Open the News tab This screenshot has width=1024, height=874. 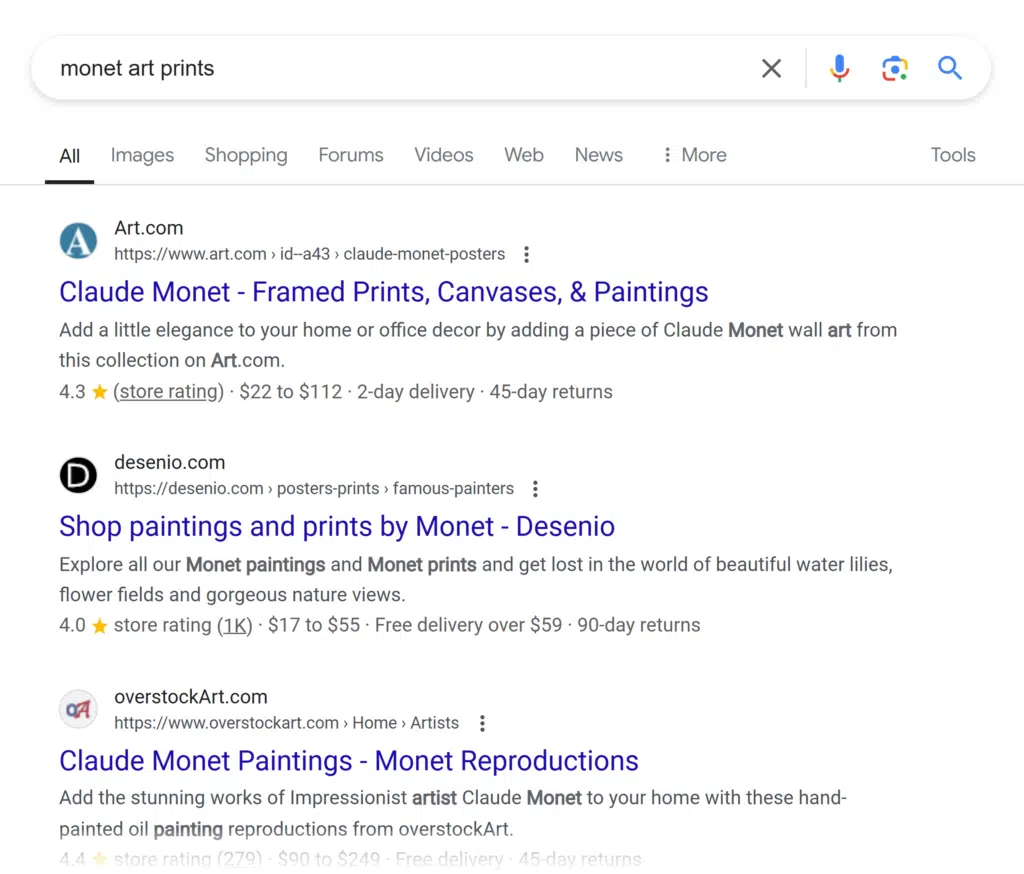598,155
